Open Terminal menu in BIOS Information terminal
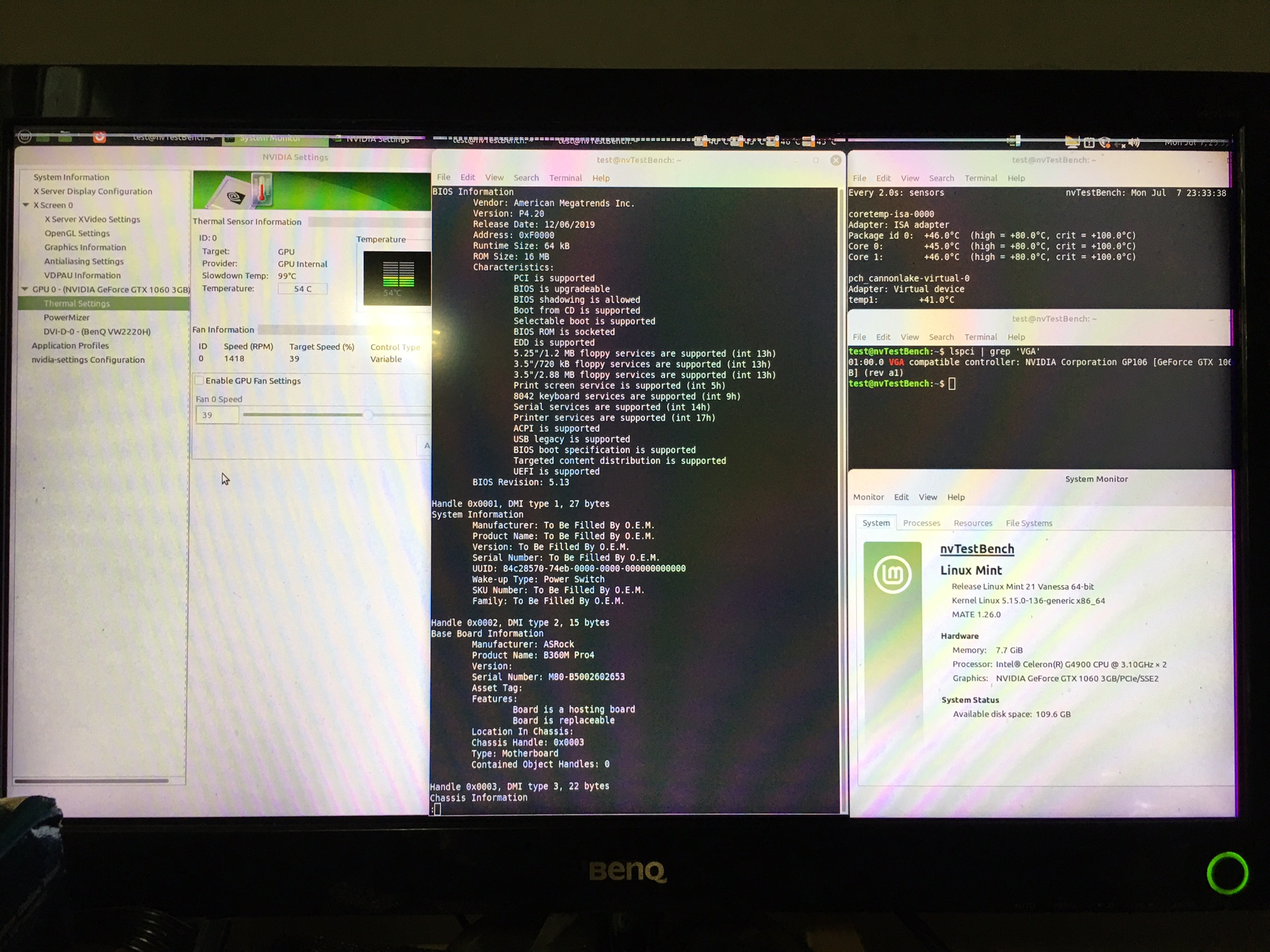This screenshot has height=952, width=1270. 565,178
